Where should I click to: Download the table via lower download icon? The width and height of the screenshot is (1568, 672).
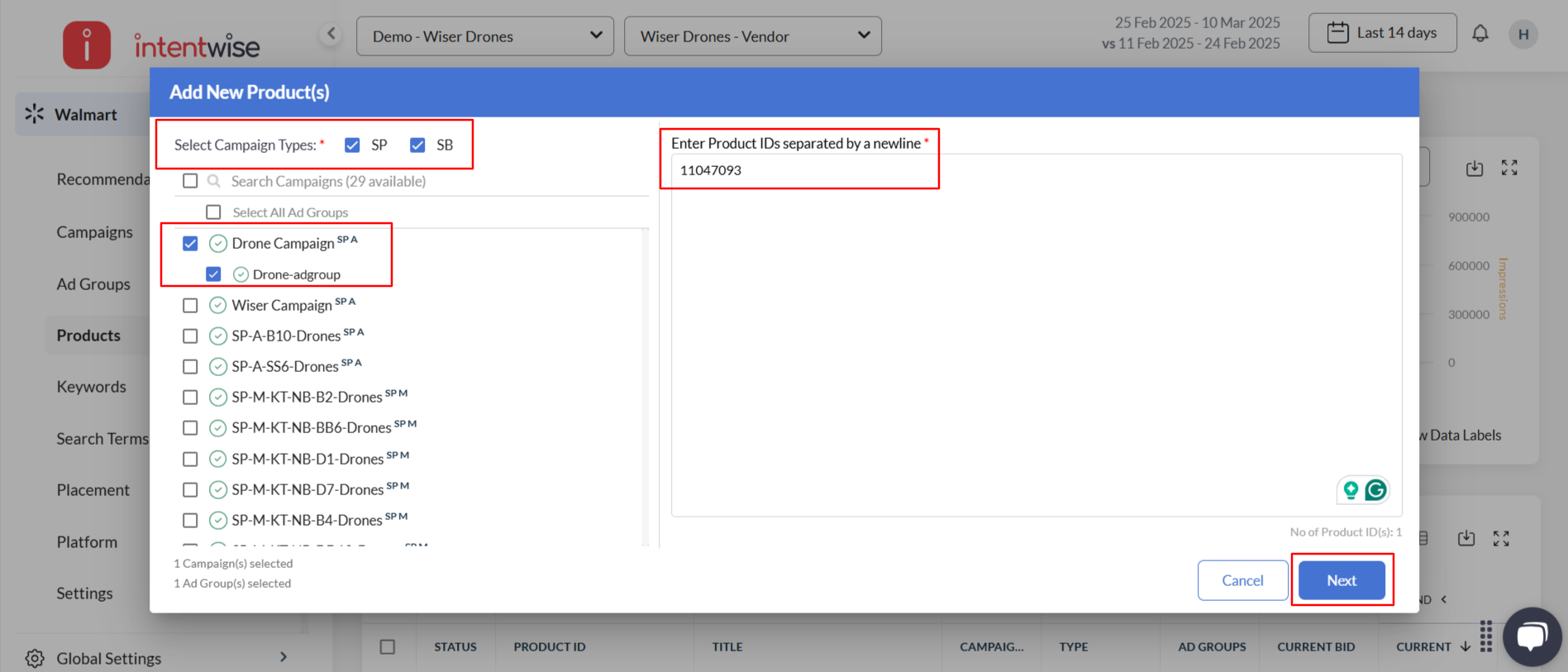1466,539
